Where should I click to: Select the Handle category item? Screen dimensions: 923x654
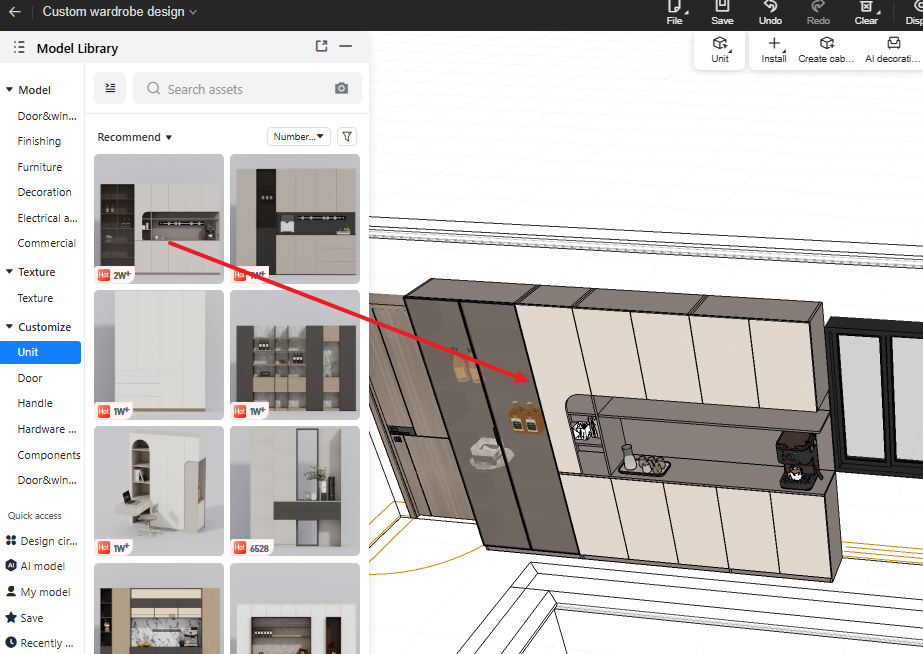(x=35, y=403)
